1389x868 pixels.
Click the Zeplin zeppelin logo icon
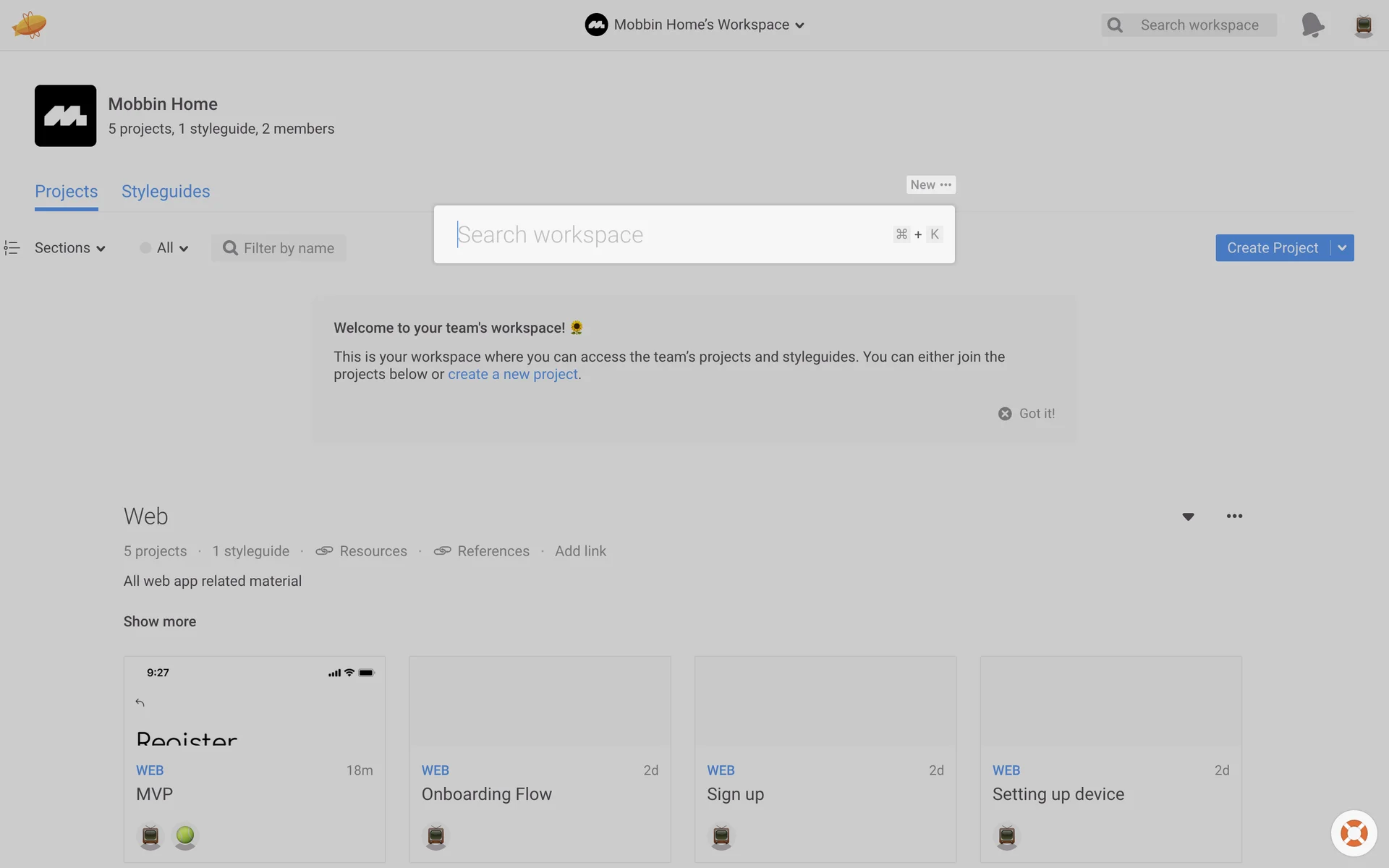pos(29,25)
